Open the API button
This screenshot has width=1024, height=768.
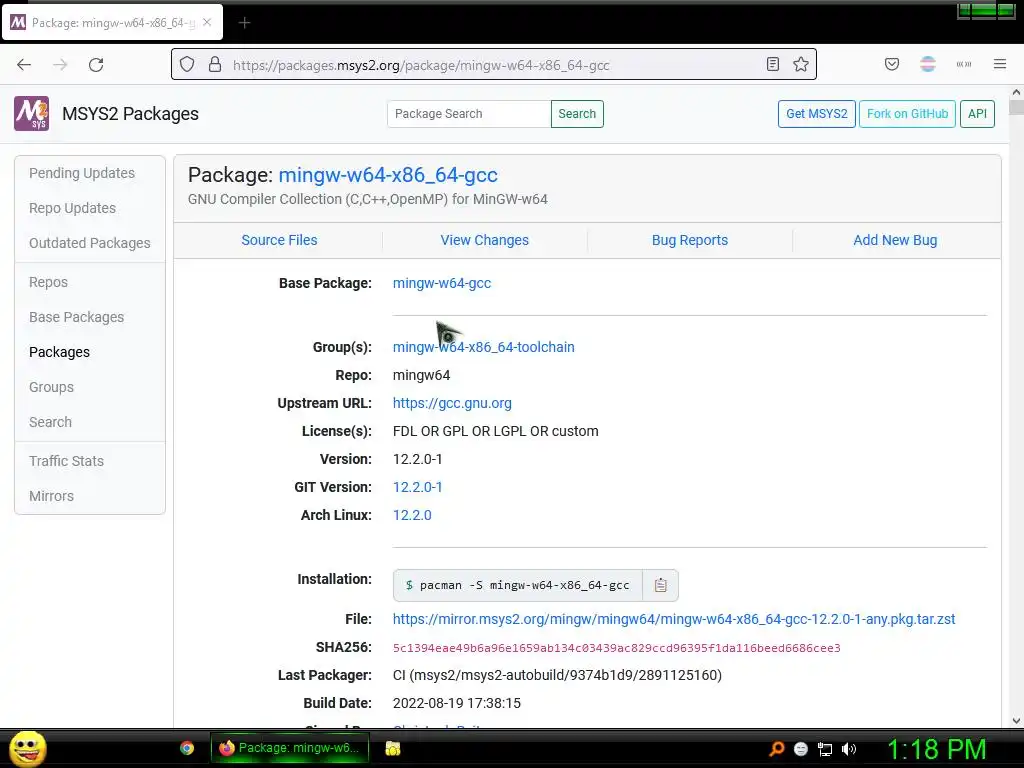click(x=977, y=114)
